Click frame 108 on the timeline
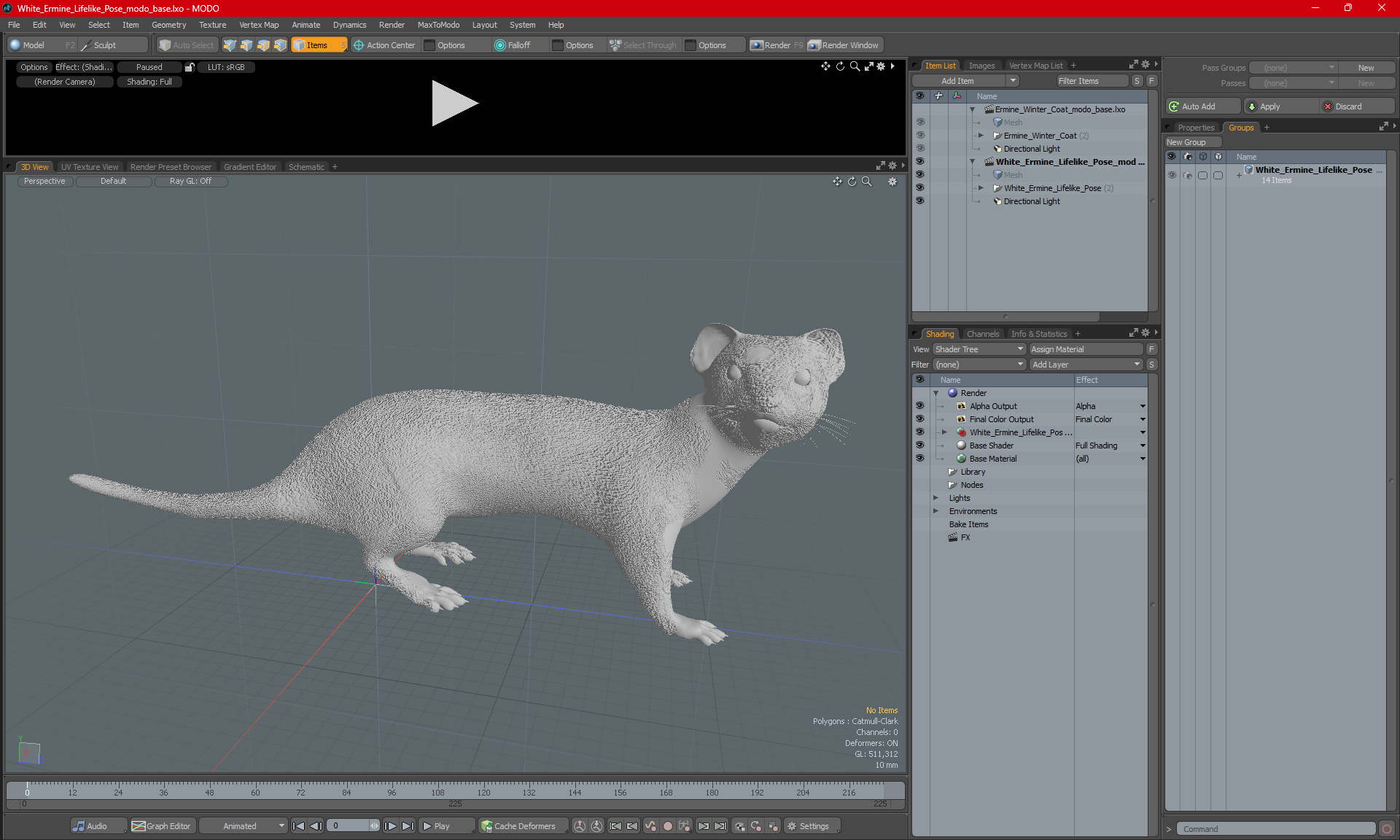The height and width of the screenshot is (840, 1400). (437, 792)
